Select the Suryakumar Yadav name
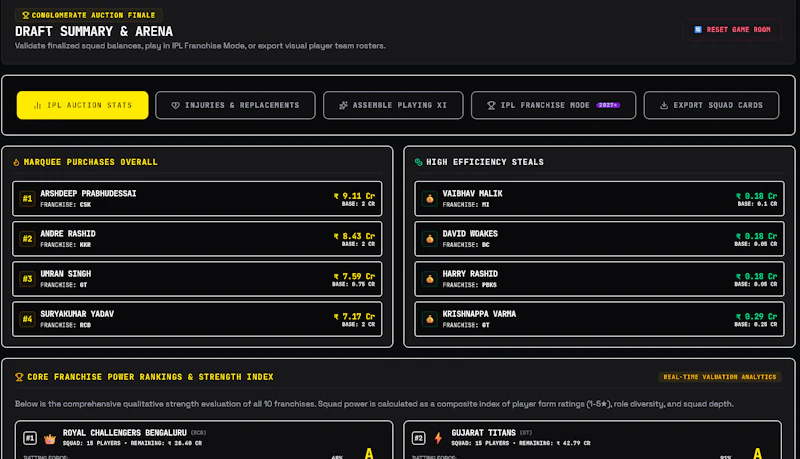Viewport: 800px width, 459px height. pos(77,314)
